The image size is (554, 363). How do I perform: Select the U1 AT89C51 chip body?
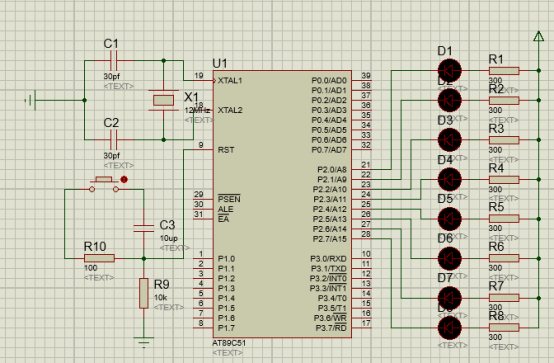click(282, 204)
